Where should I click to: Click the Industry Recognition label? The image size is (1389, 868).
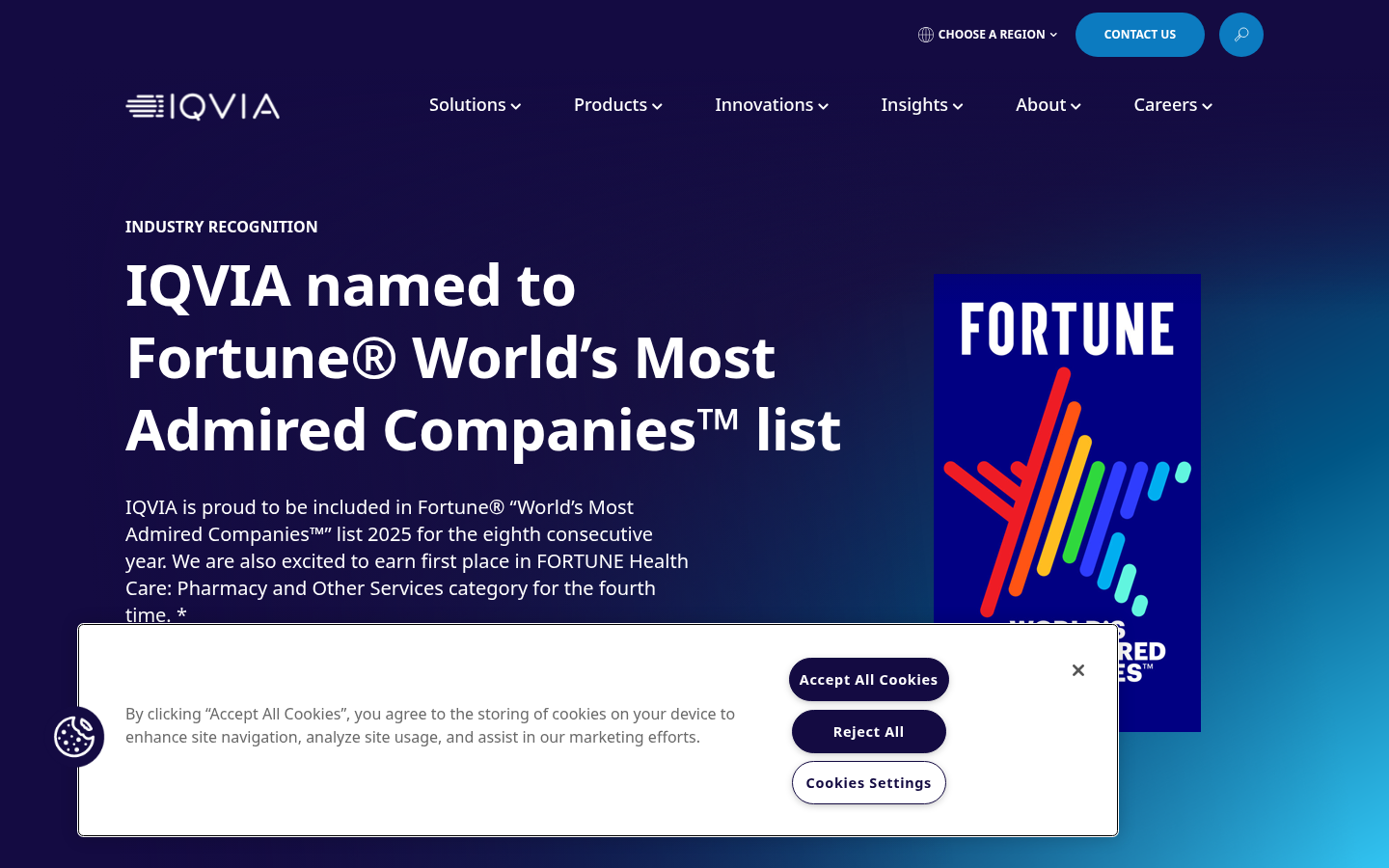point(221,227)
